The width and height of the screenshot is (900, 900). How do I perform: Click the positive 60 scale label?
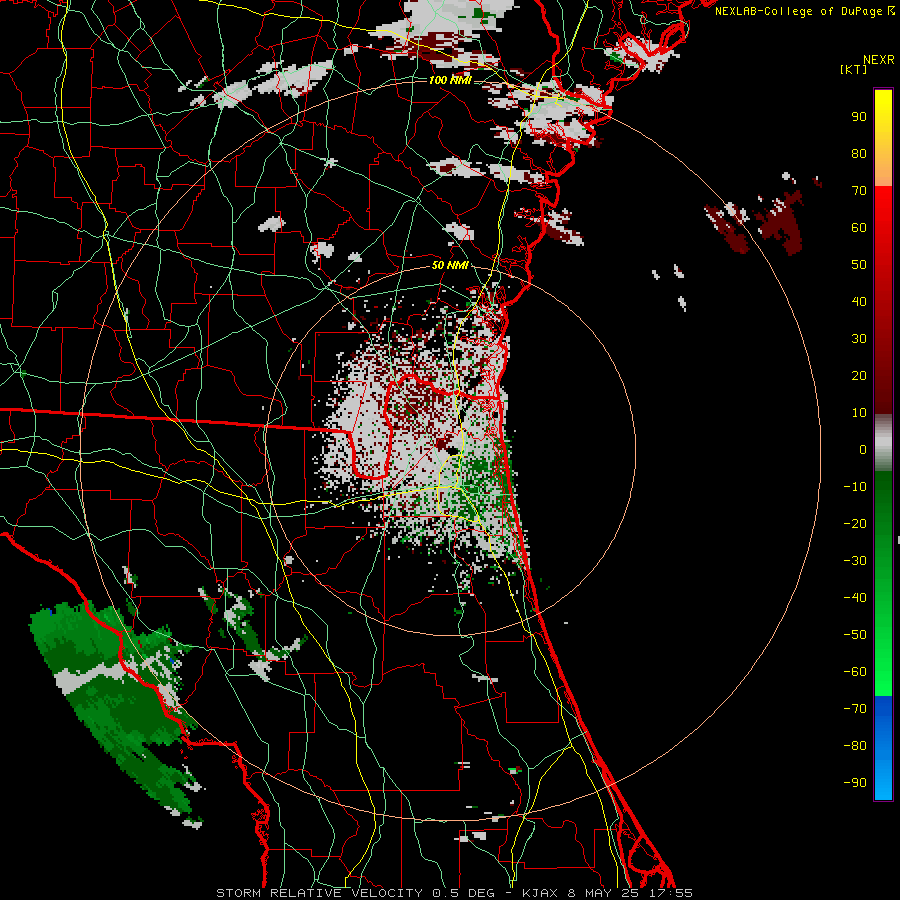859,228
